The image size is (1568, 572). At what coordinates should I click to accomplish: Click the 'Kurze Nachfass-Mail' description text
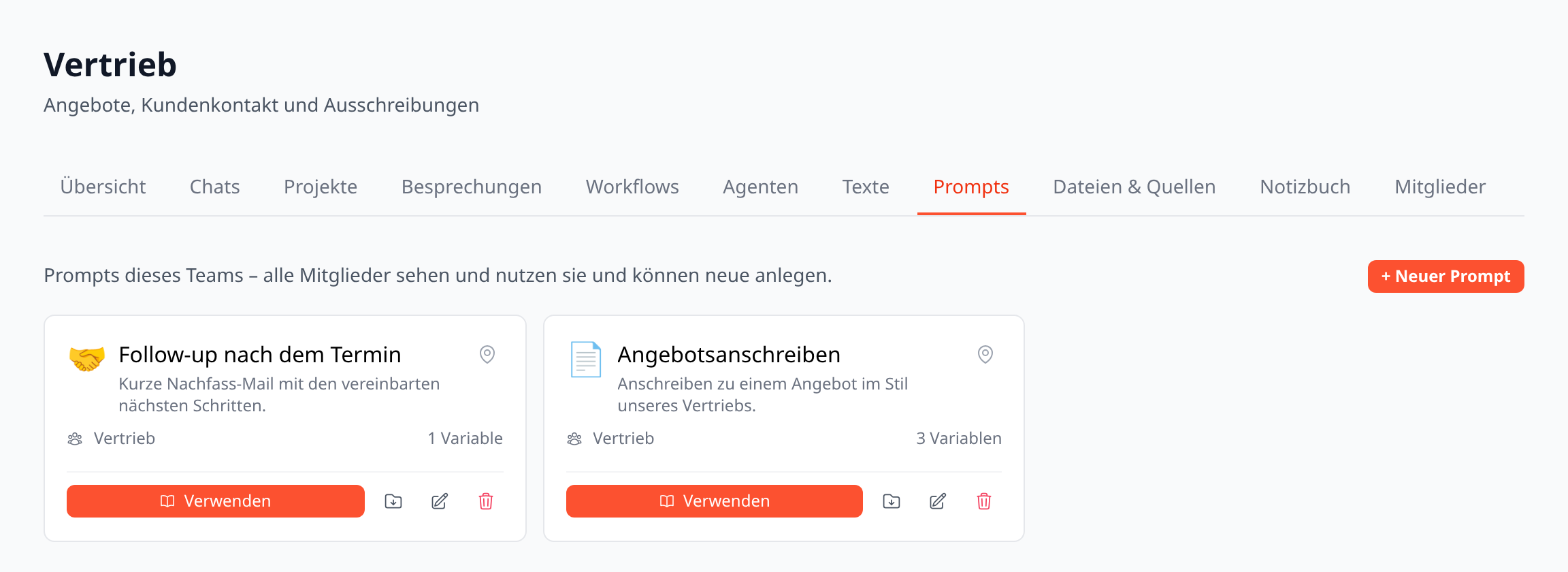[x=279, y=395]
